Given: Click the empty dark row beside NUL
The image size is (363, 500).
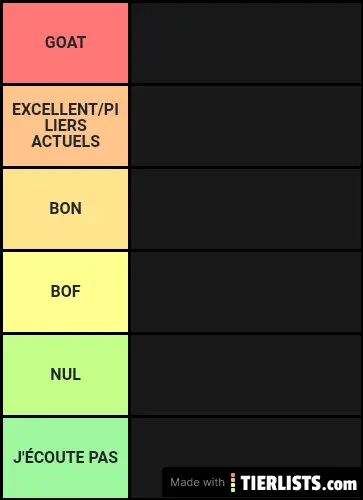Looking at the screenshot, I should point(246,375).
